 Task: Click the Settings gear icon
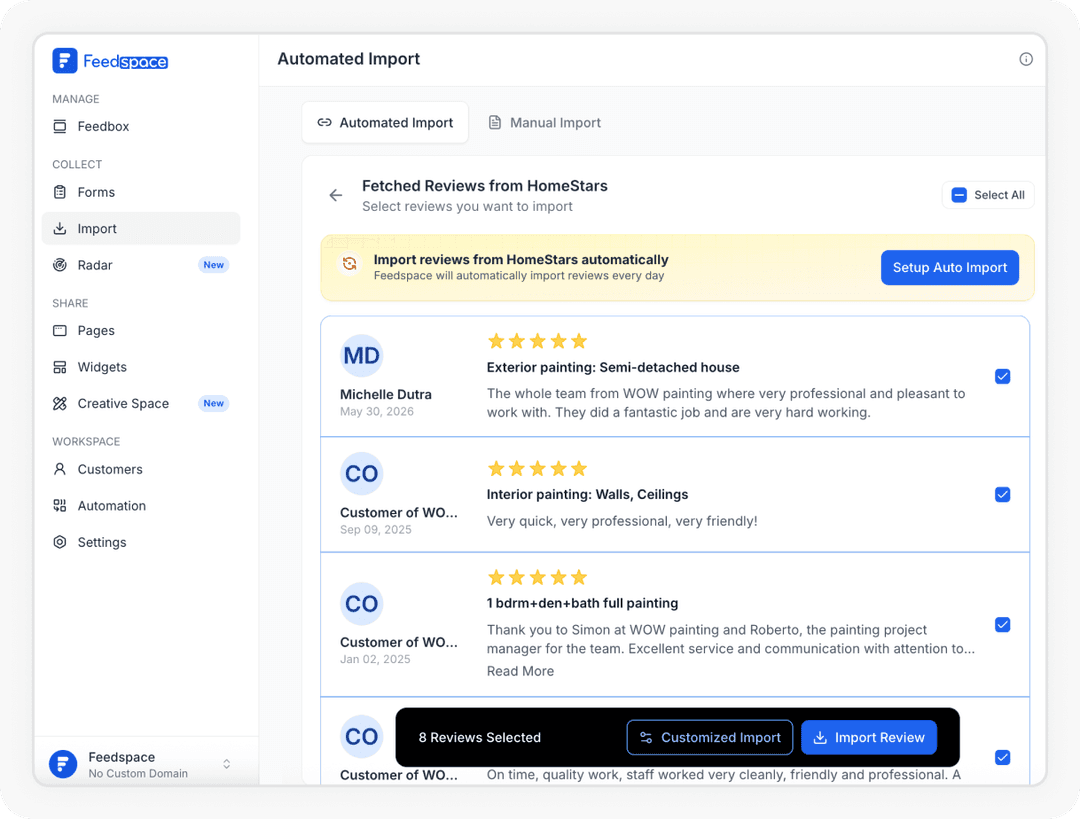coord(60,542)
